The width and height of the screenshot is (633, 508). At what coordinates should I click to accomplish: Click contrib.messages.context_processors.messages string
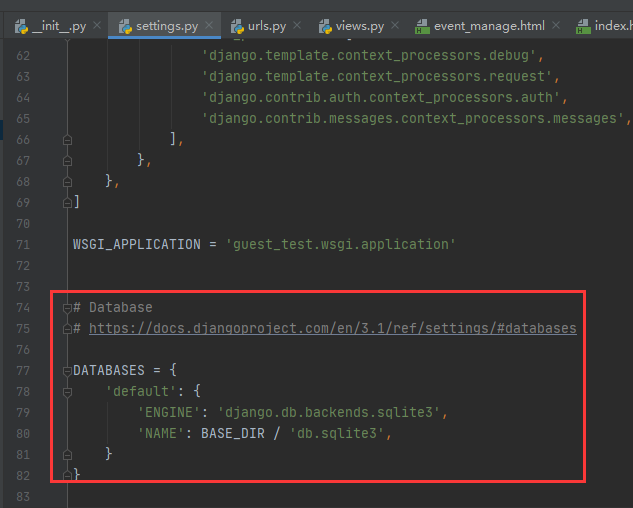coord(413,118)
